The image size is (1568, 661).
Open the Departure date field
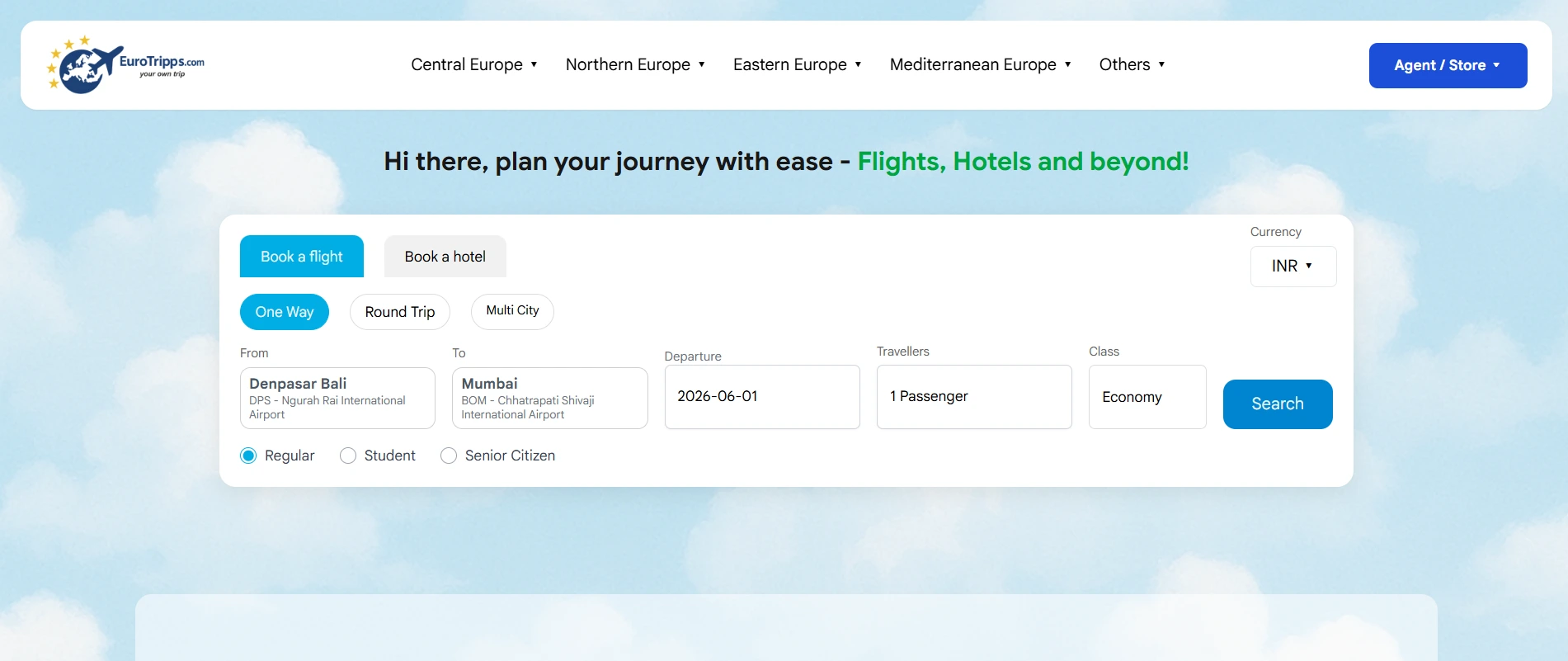click(x=762, y=397)
